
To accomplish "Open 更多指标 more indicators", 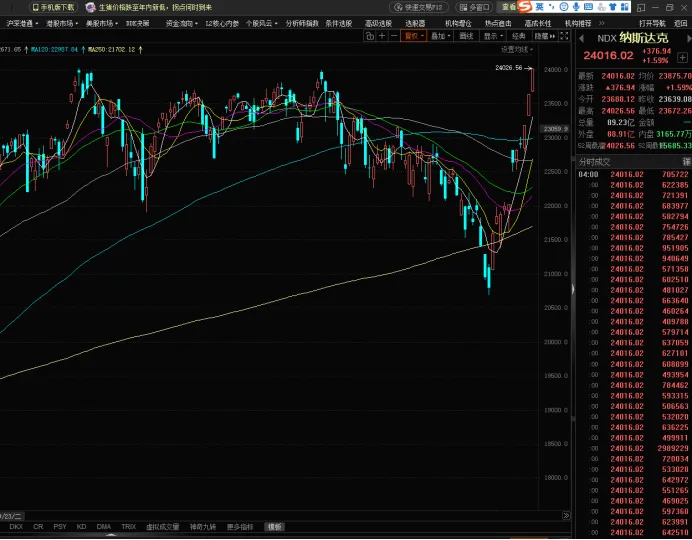I will tap(240, 527).
